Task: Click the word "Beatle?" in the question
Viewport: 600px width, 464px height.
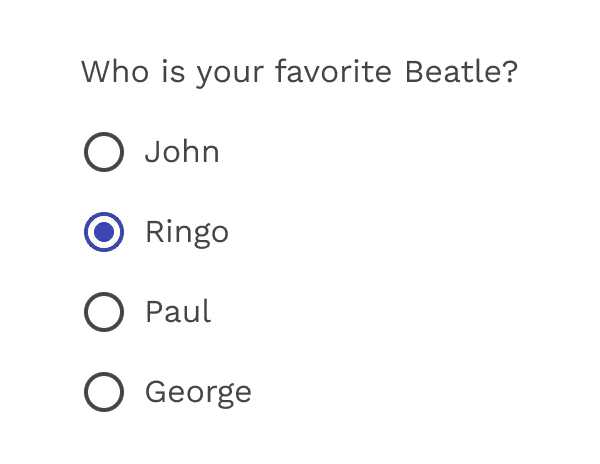Action: (461, 73)
